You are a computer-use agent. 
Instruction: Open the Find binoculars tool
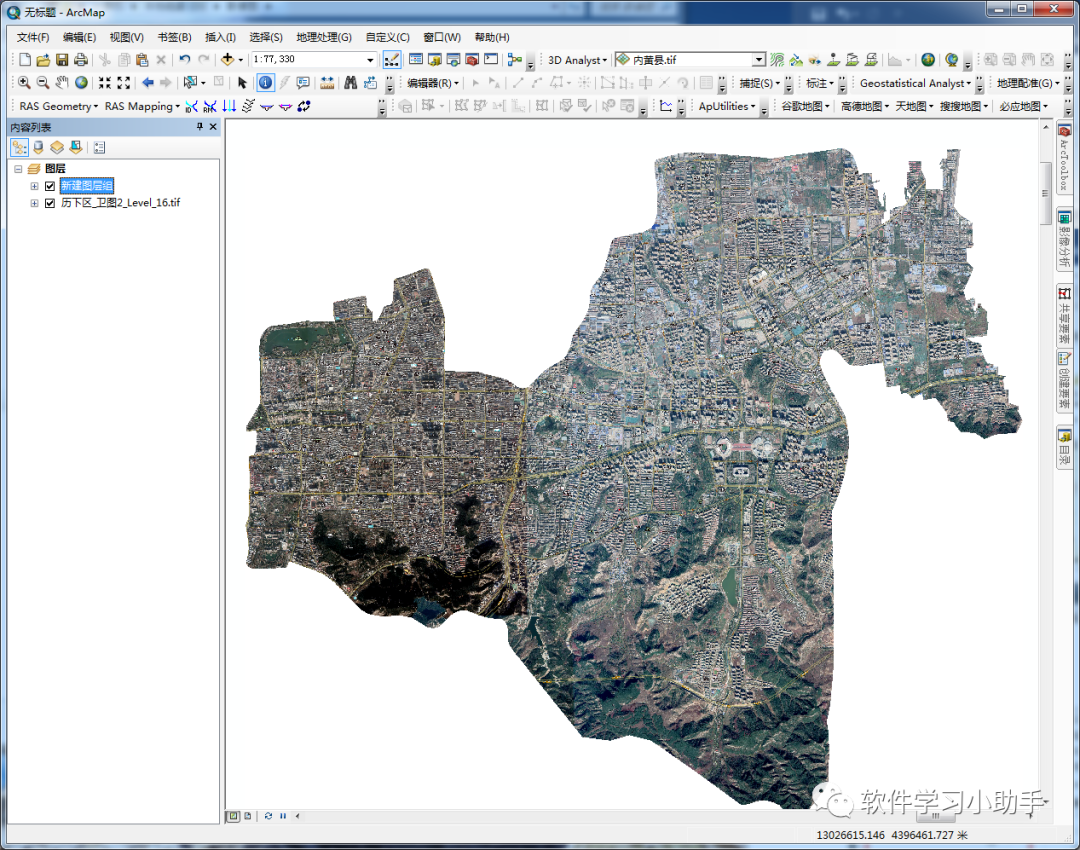pos(351,83)
